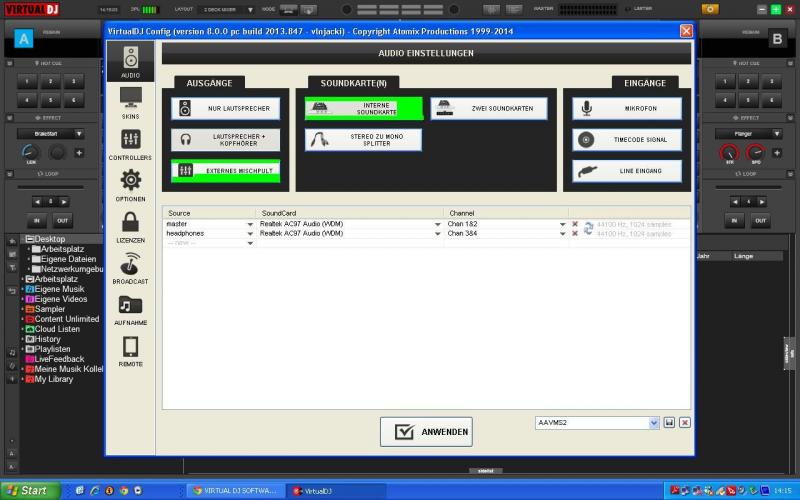Select Nur Lautsprecher output option
Viewport: 800px width, 500px height.
tap(226, 109)
